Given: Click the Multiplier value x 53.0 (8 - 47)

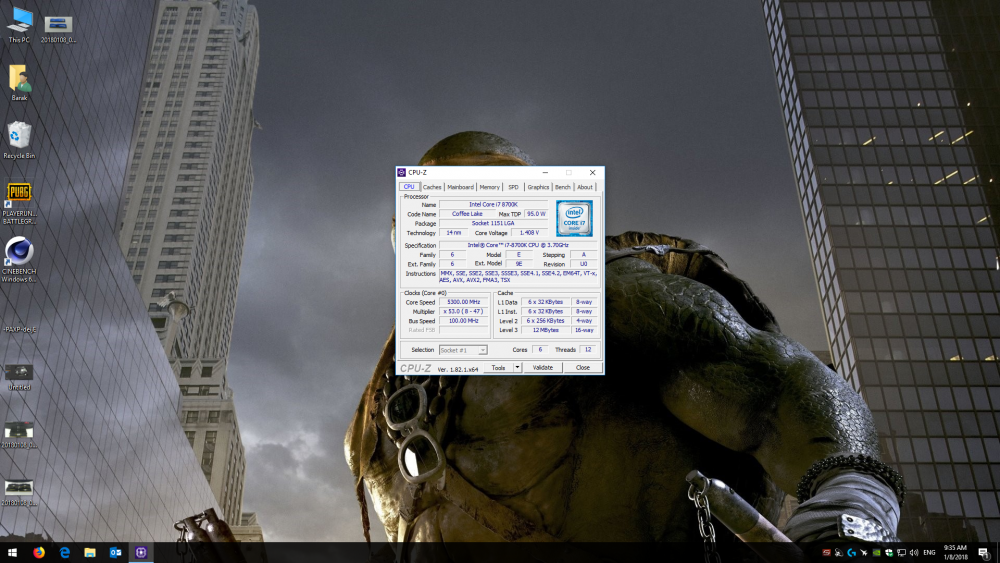Looking at the screenshot, I should pos(463,312).
